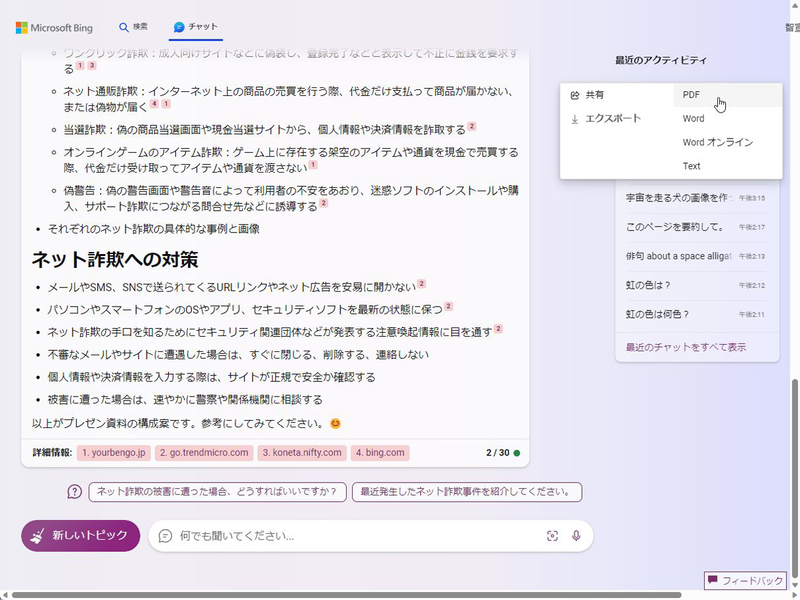Open the go.trendmicro.com source link
The width and height of the screenshot is (800, 600).
point(205,453)
